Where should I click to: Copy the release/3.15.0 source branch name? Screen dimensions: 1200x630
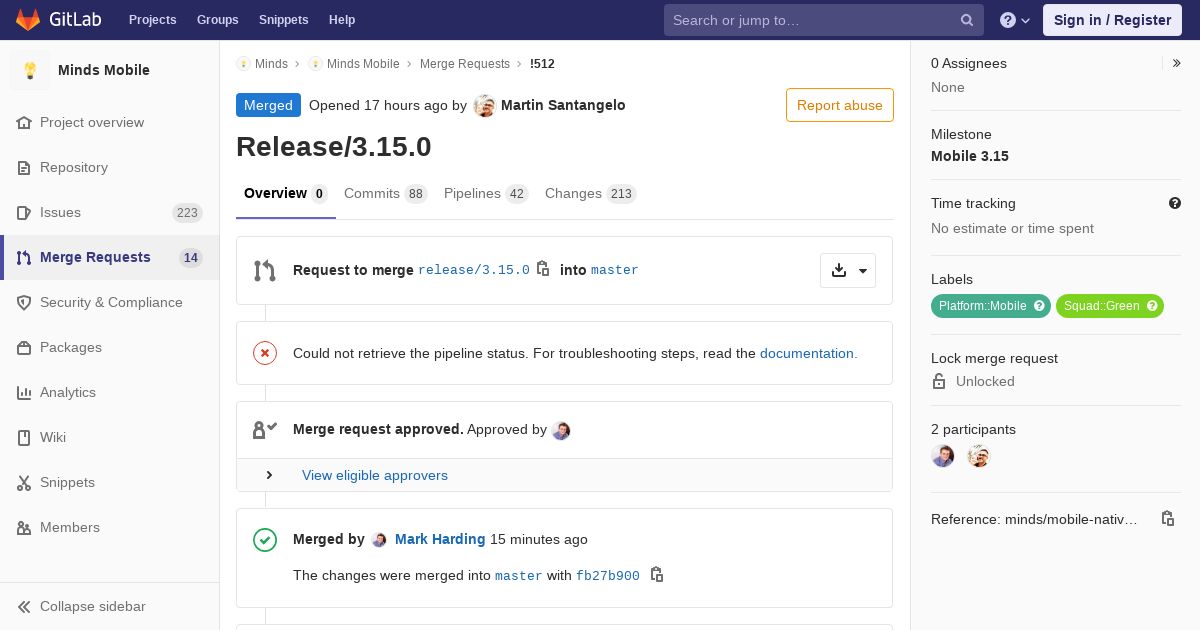point(543,269)
